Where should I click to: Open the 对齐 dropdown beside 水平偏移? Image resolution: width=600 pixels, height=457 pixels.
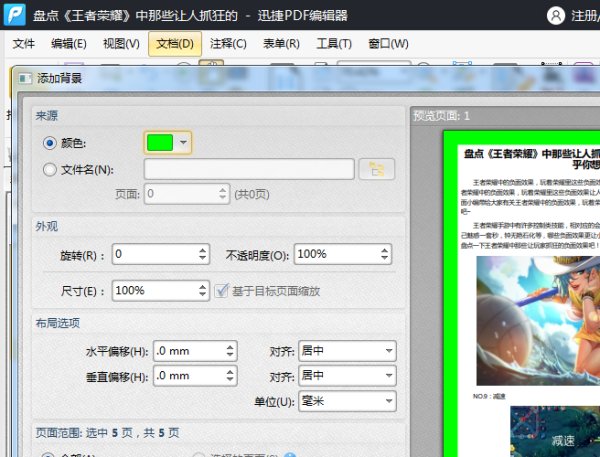pyautogui.click(x=347, y=351)
